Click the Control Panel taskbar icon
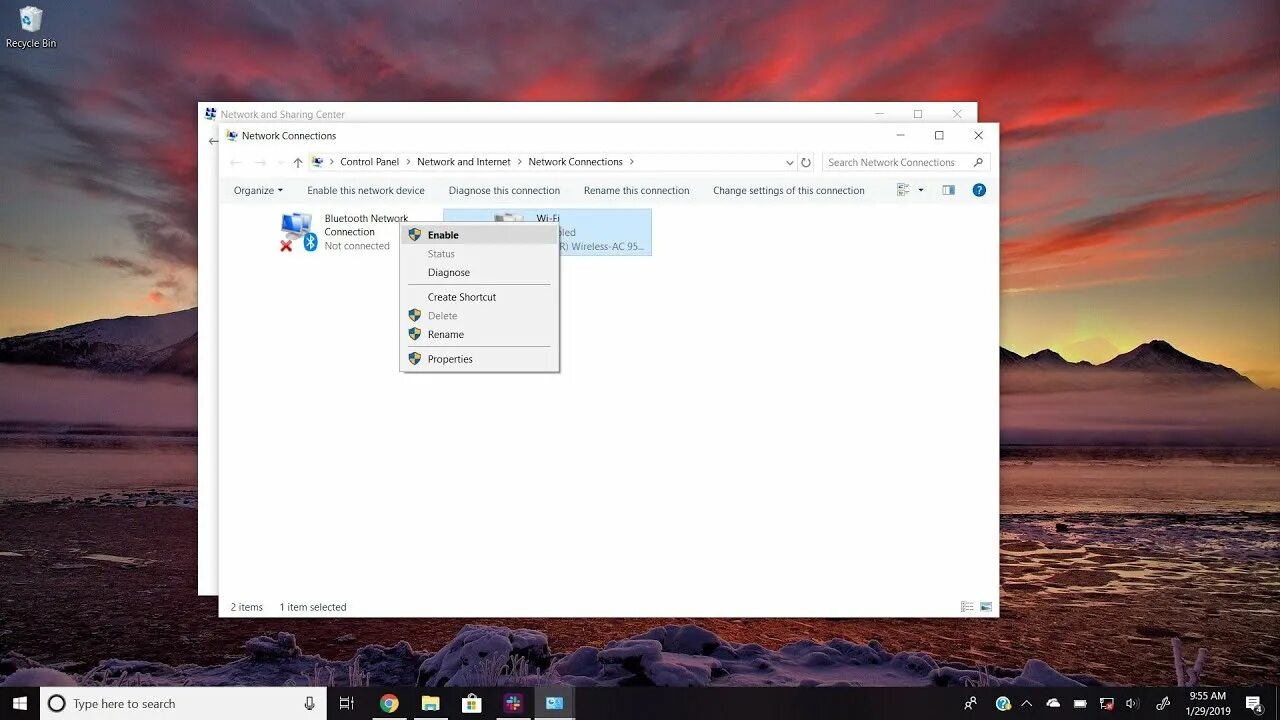This screenshot has width=1280, height=720. pos(554,703)
